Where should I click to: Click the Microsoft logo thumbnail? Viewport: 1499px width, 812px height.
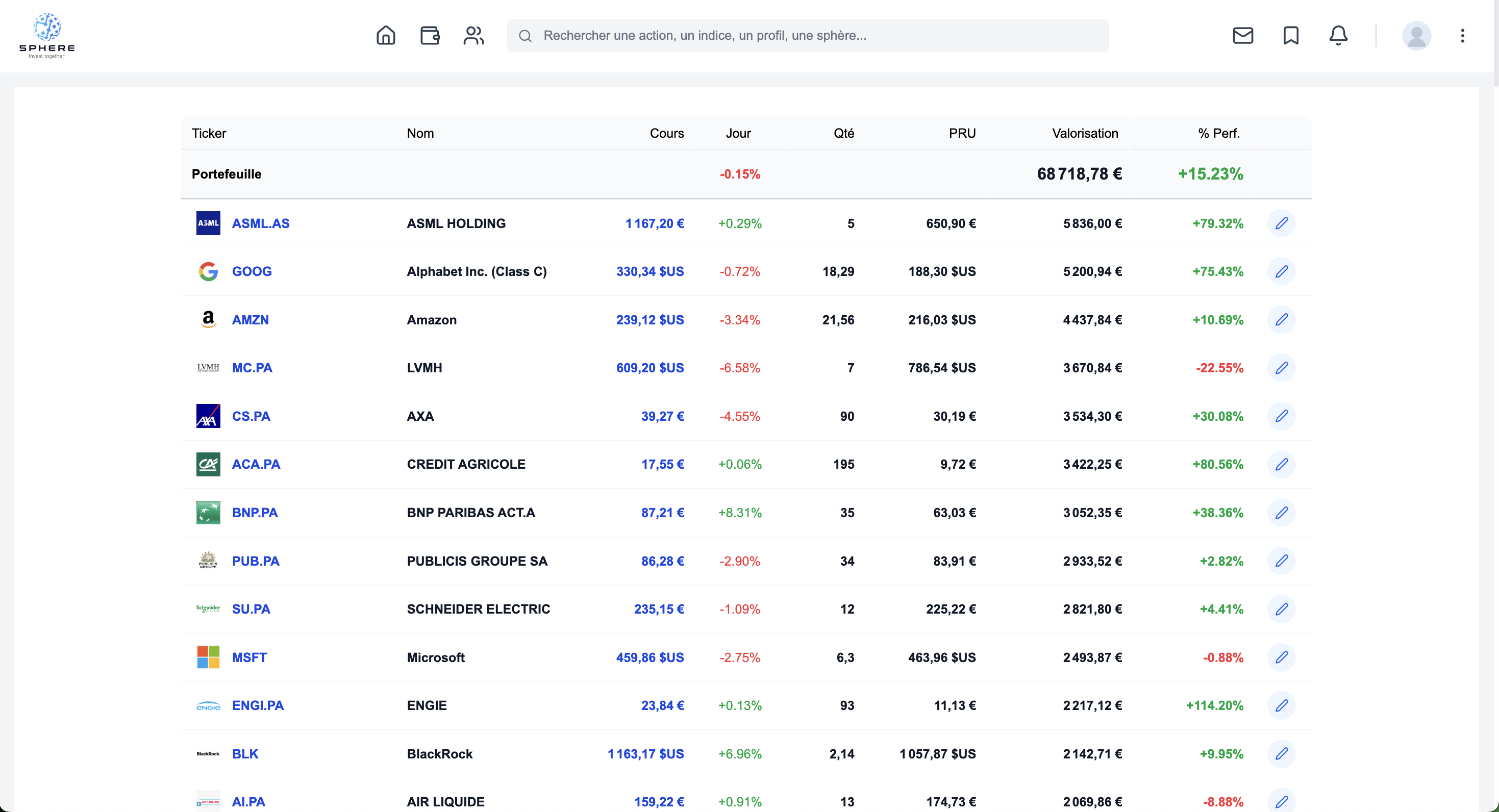208,657
